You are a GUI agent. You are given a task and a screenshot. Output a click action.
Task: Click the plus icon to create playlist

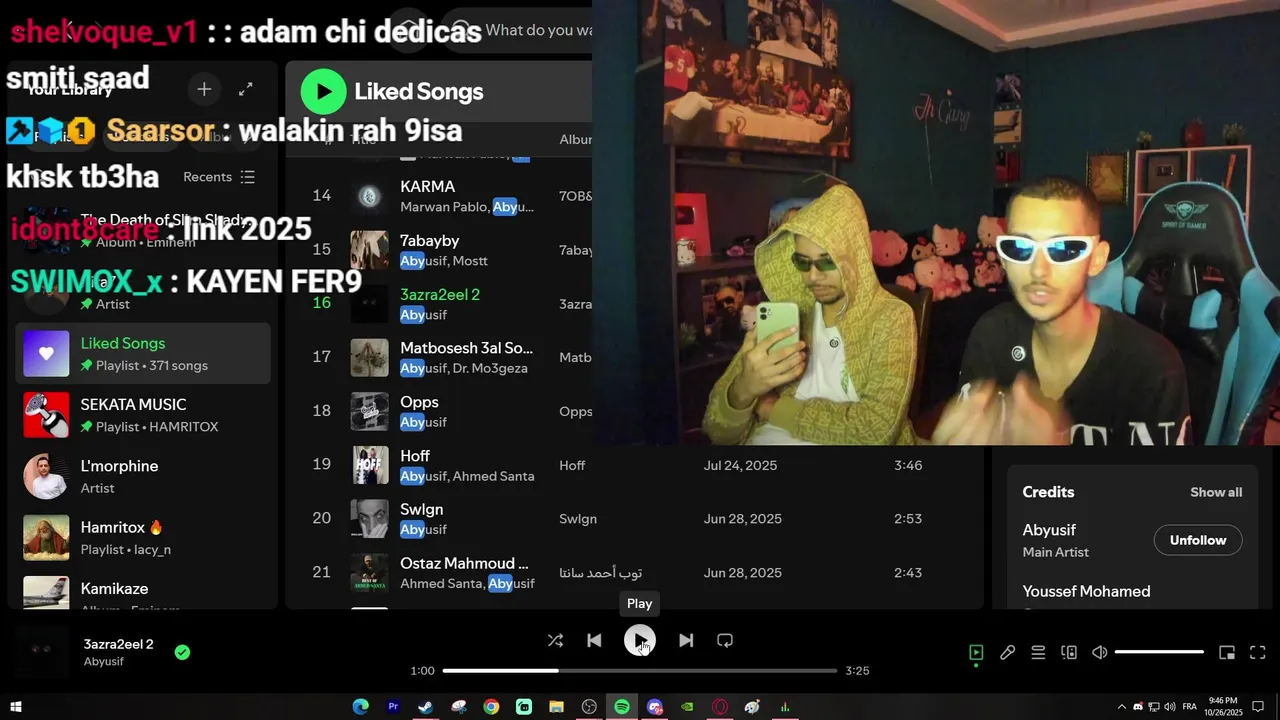tap(204, 89)
